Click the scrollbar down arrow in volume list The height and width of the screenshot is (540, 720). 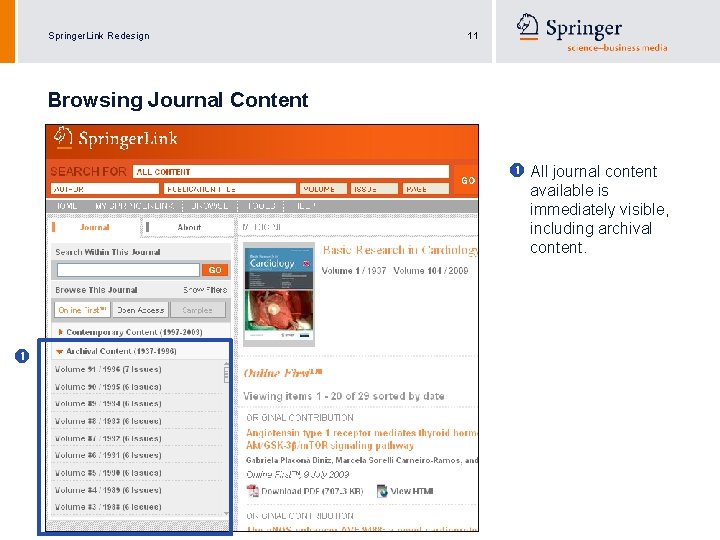click(226, 513)
